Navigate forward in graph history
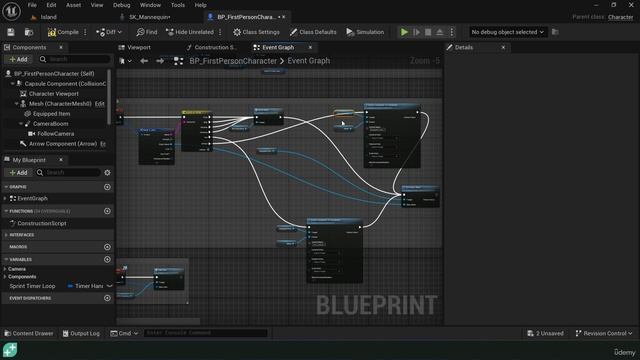Image resolution: width=640 pixels, height=360 pixels. click(x=160, y=61)
